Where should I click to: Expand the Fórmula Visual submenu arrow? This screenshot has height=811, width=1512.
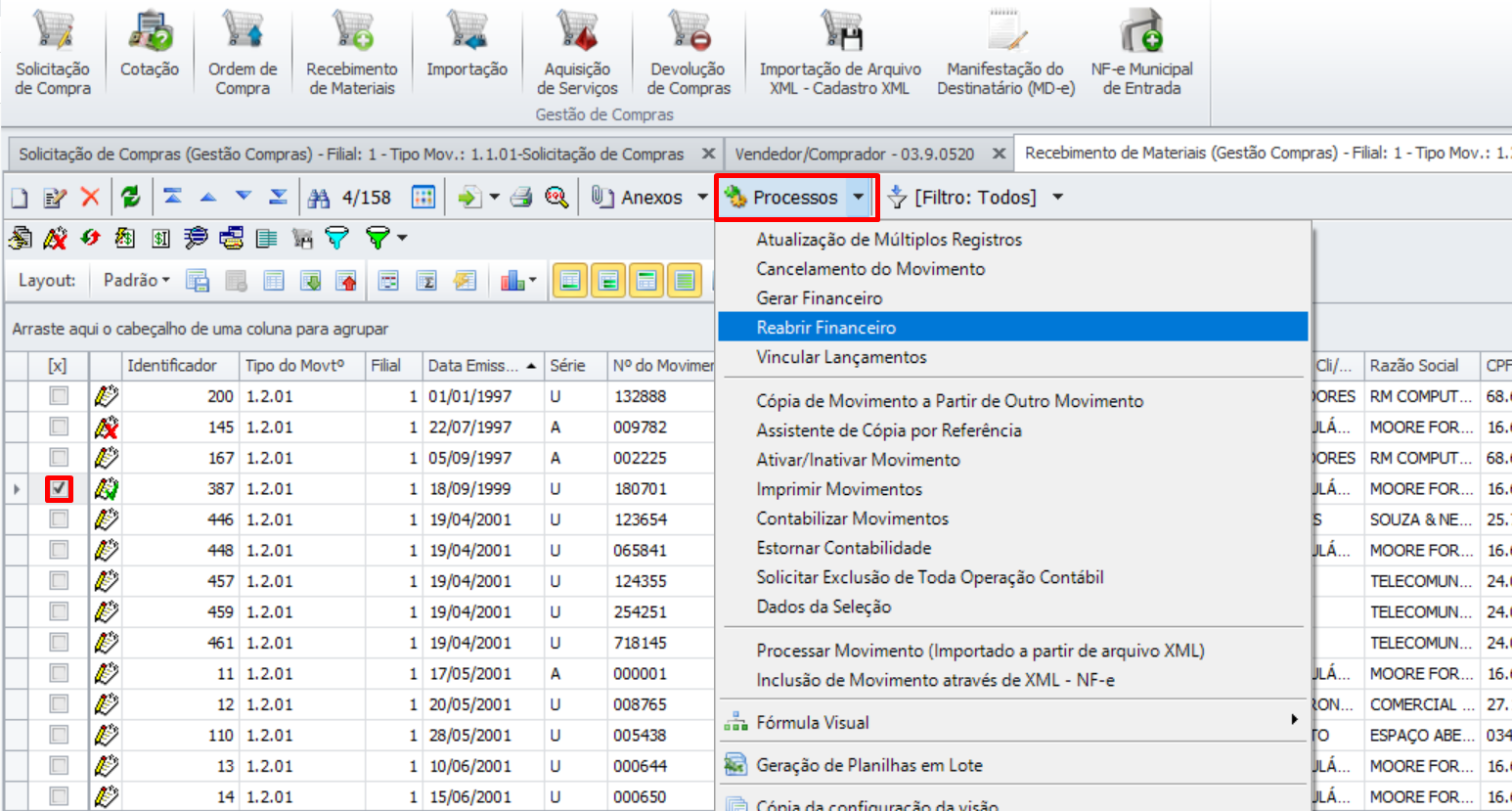point(1294,720)
